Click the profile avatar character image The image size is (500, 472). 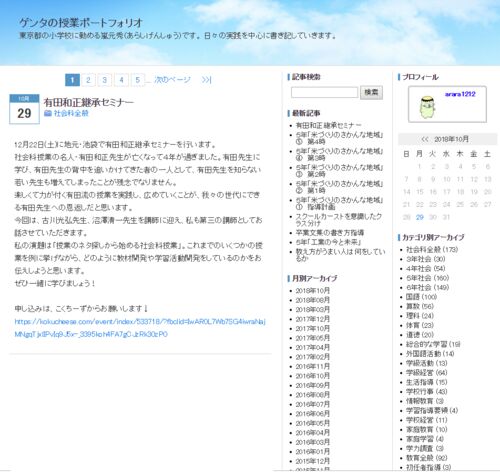tap(427, 107)
